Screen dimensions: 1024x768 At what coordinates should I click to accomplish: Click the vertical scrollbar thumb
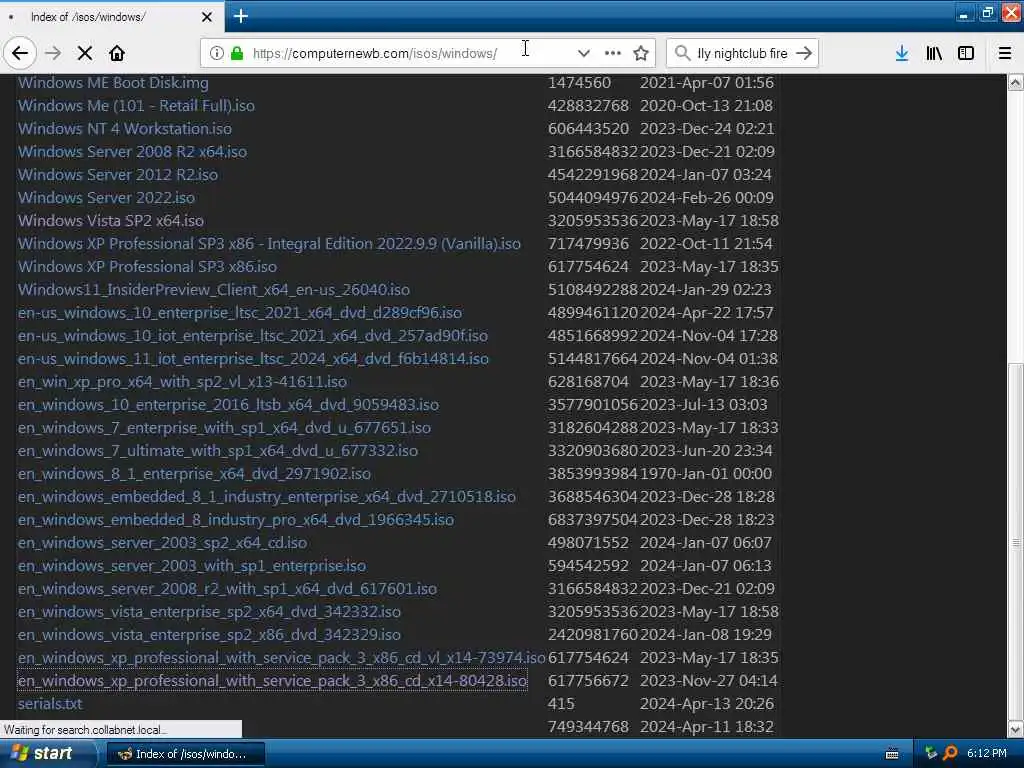[1015, 541]
